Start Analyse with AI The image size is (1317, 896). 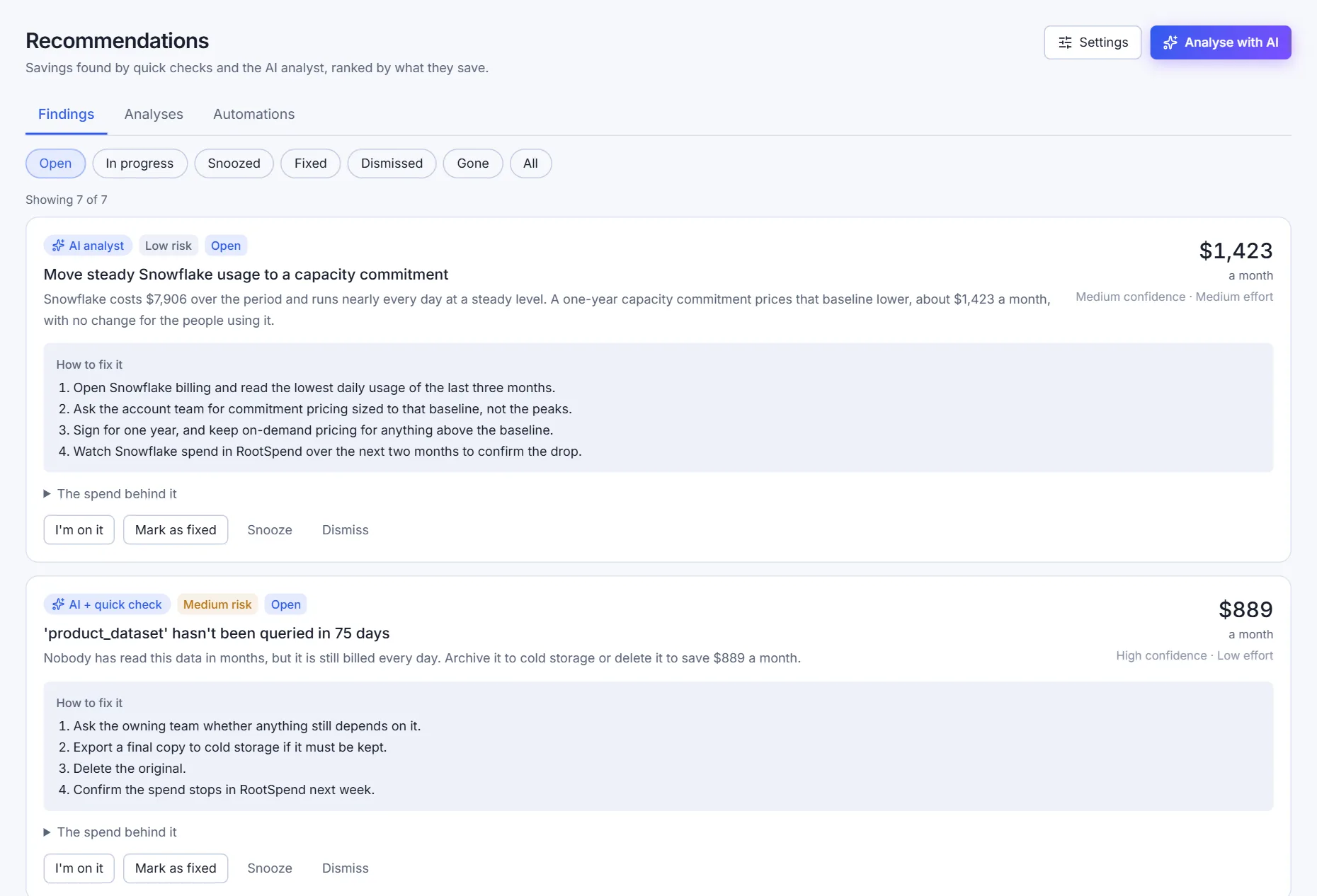1220,42
